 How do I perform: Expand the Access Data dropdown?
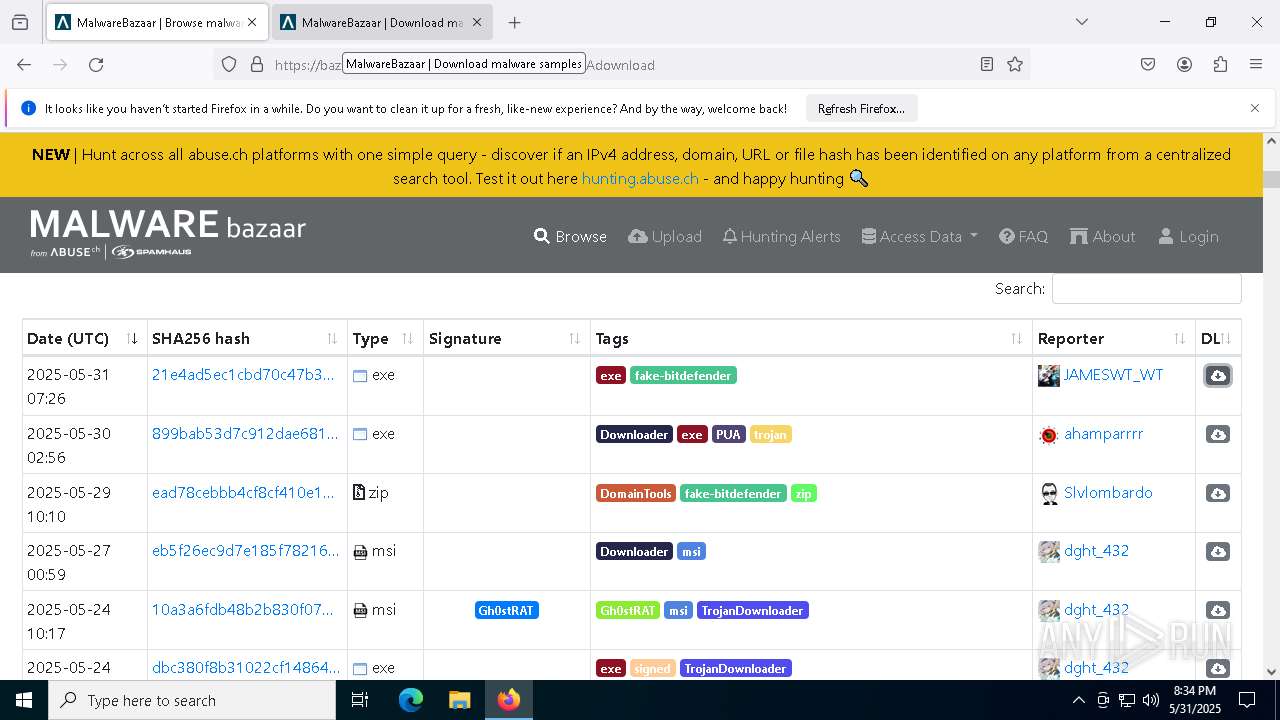pos(919,236)
